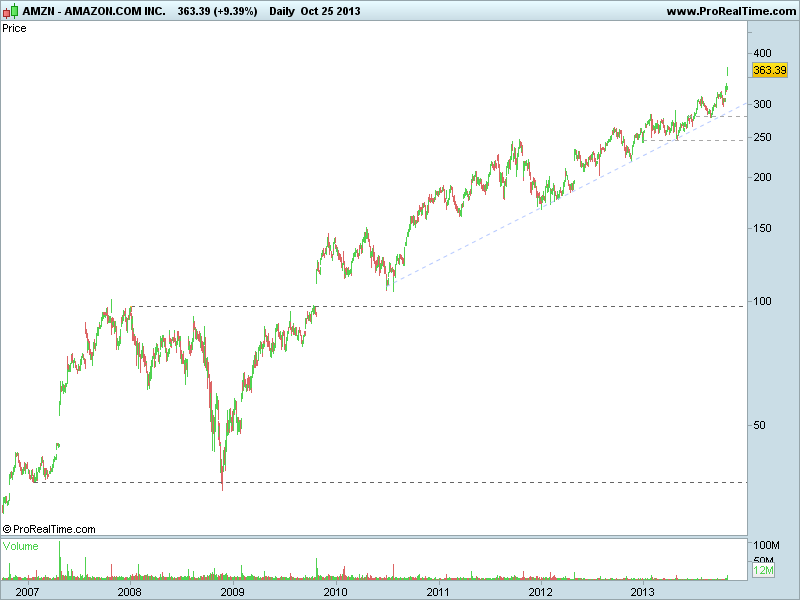Click the candlestick icon beside AMZN title
Image resolution: width=800 pixels, height=600 pixels.
point(11,11)
